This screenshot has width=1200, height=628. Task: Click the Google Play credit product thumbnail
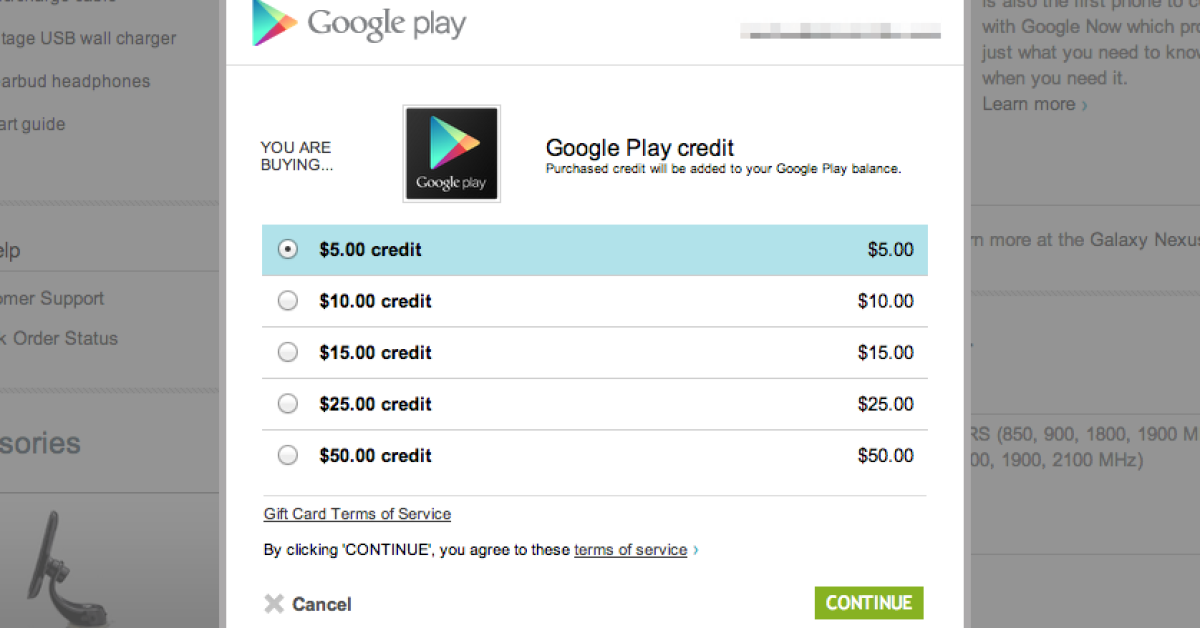click(451, 154)
